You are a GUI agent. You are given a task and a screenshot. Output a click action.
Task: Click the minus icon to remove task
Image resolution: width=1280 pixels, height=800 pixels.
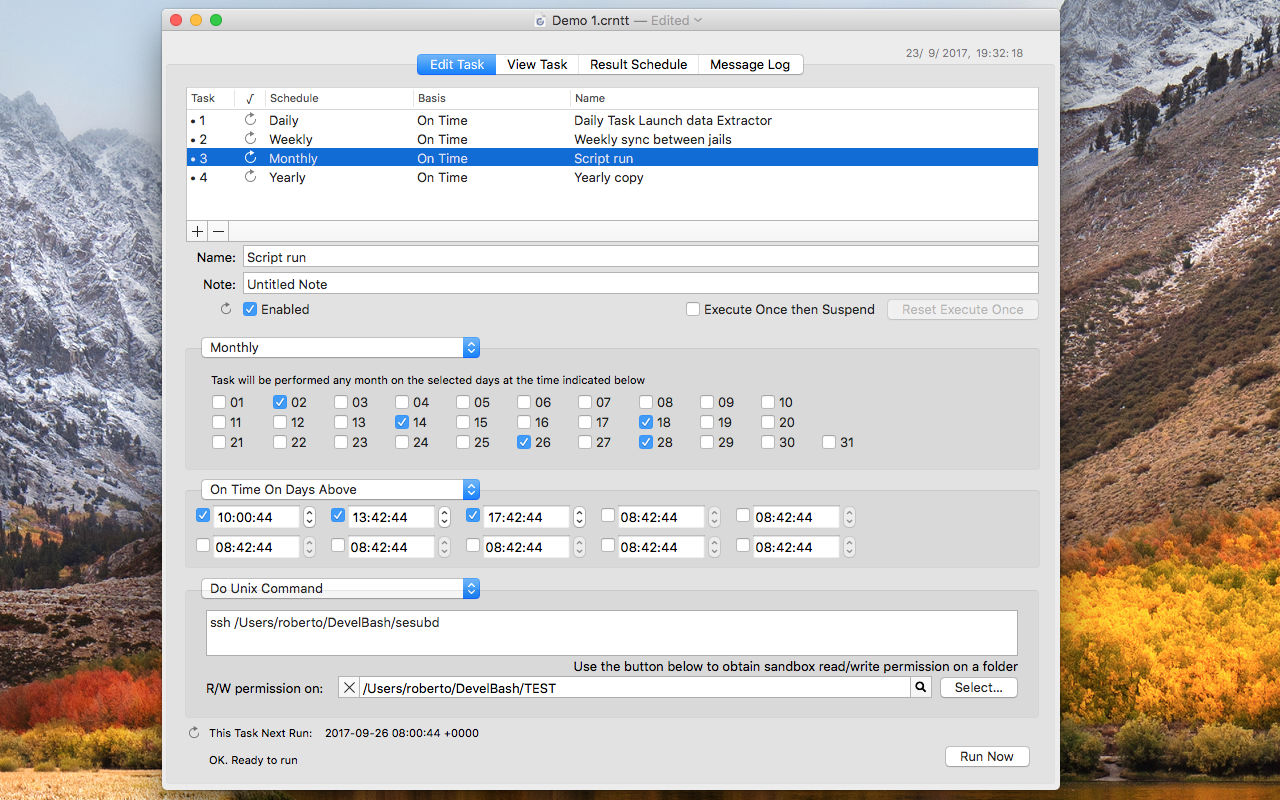pos(218,231)
